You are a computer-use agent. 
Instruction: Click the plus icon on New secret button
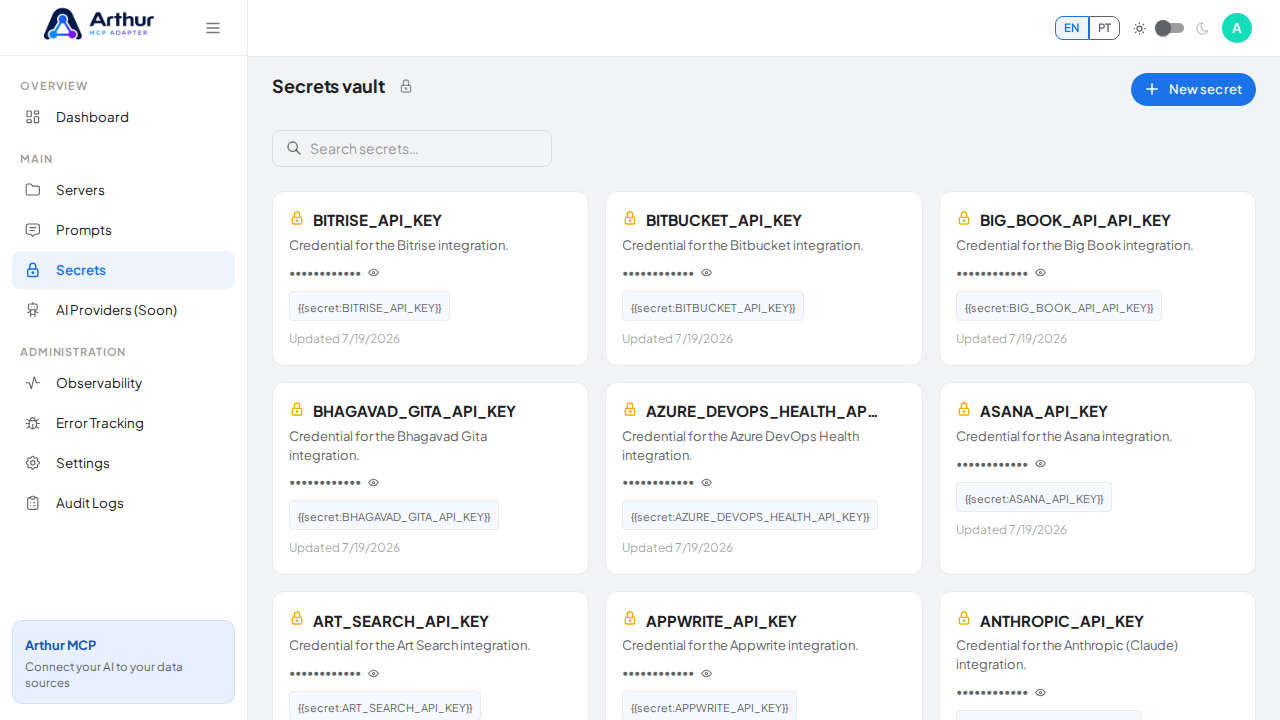point(1152,89)
